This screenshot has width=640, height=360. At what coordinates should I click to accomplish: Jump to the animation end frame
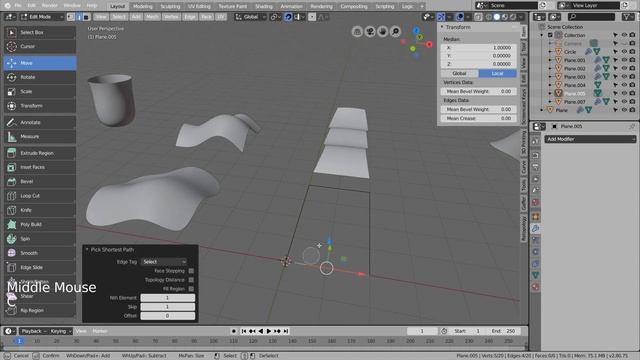[x=286, y=331]
